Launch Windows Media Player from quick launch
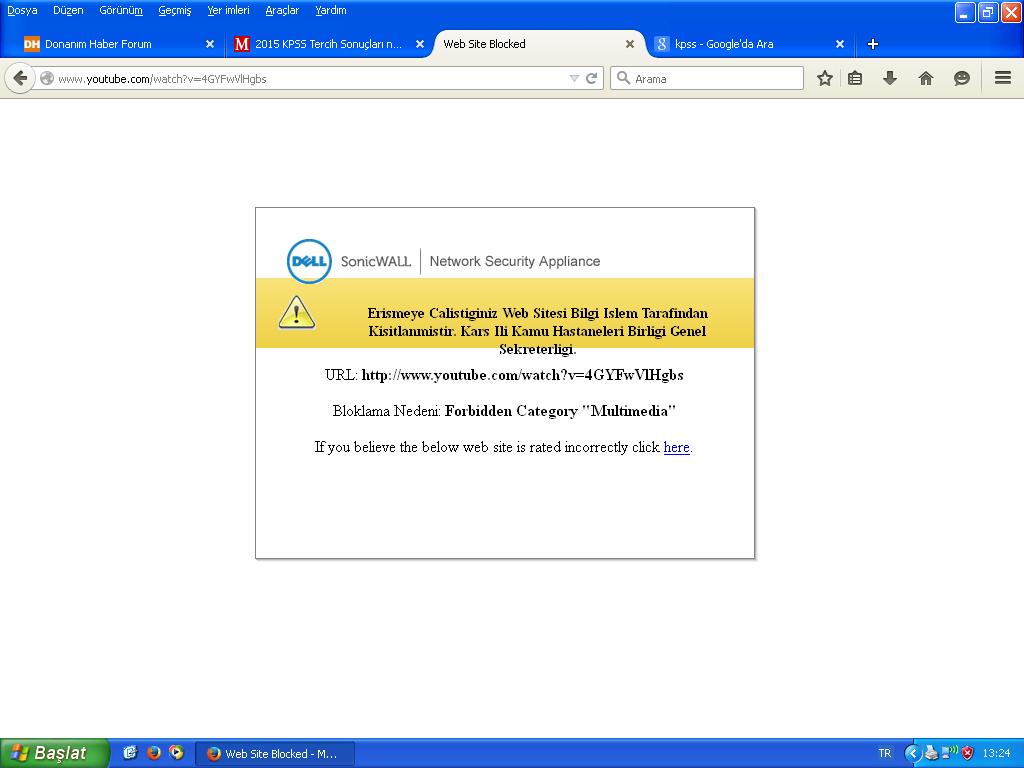Viewport: 1024px width, 768px height. point(176,752)
